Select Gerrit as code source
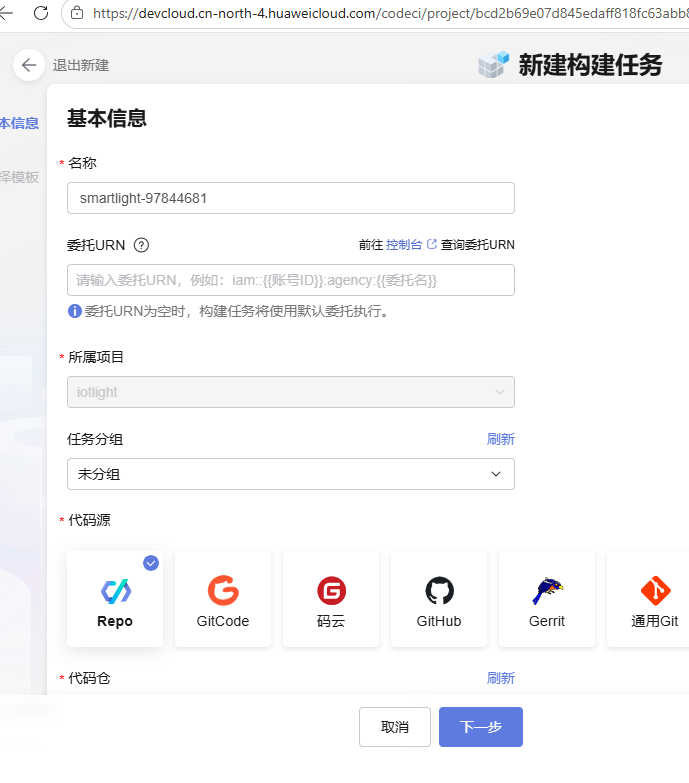Image resolution: width=689 pixels, height=783 pixels. pos(547,599)
